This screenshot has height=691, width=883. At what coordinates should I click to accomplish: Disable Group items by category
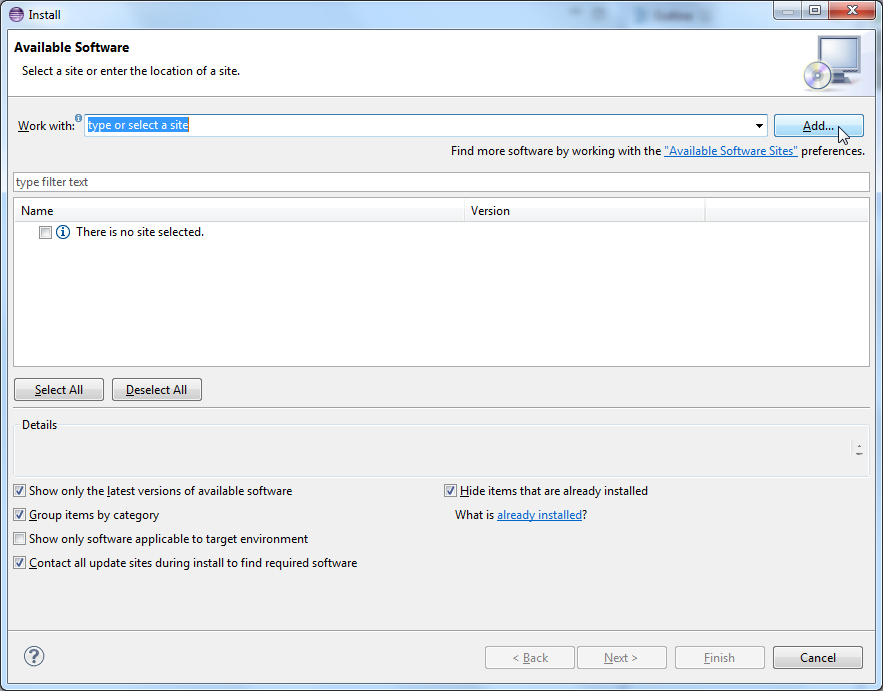click(20, 515)
